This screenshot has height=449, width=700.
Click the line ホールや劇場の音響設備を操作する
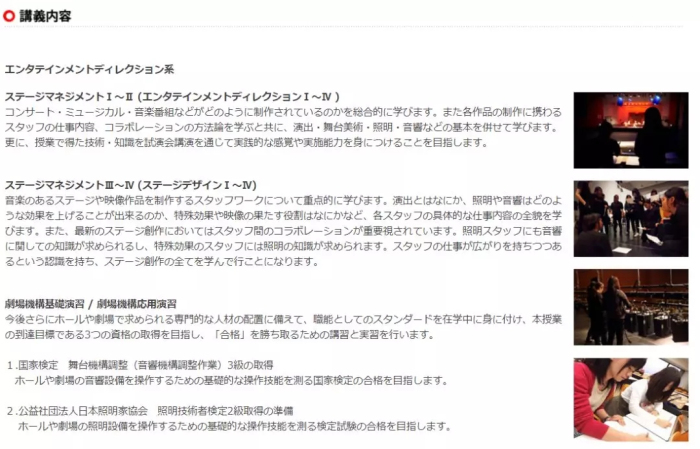[x=231, y=380]
